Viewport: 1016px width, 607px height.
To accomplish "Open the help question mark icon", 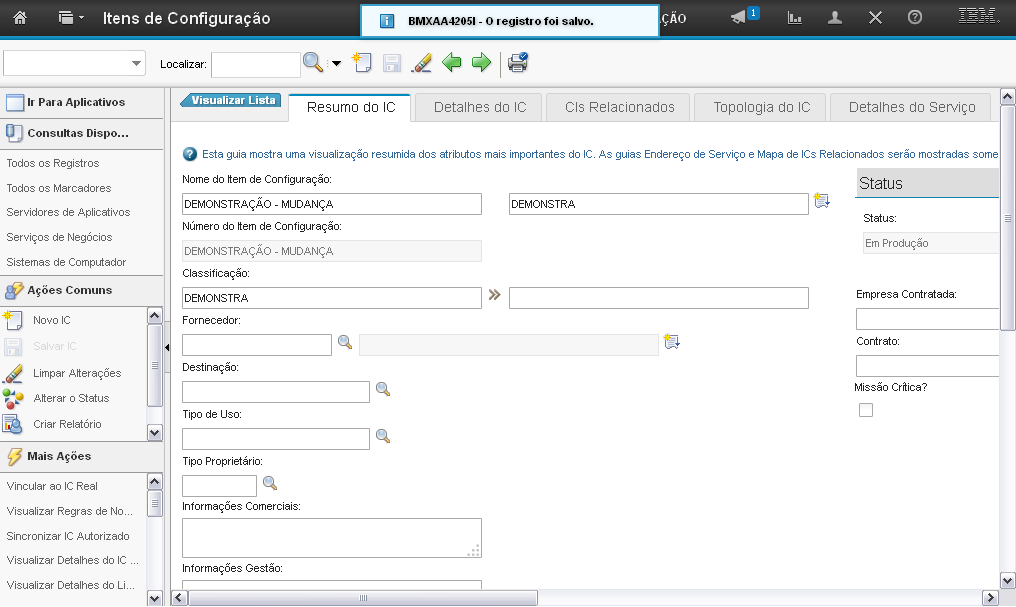I will [x=915, y=18].
